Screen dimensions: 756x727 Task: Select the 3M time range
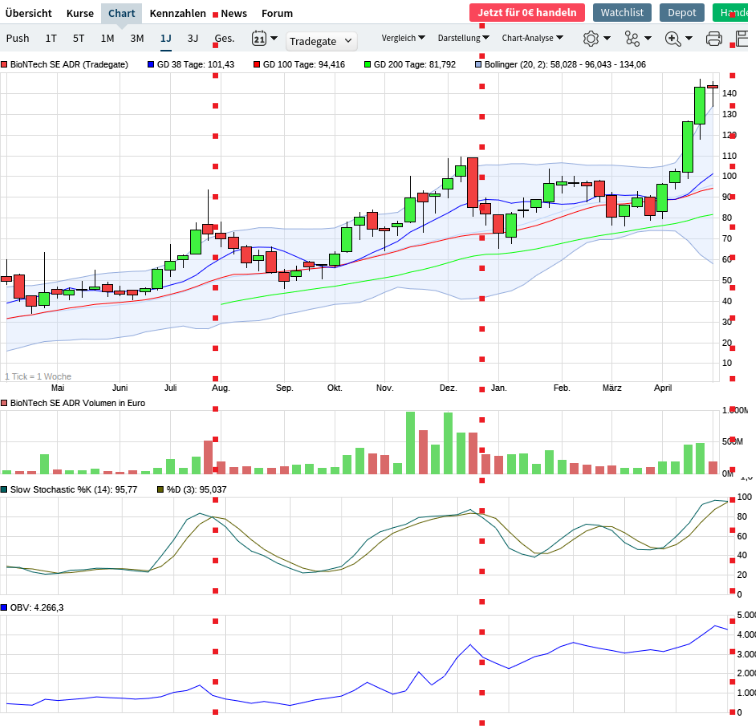point(137,38)
